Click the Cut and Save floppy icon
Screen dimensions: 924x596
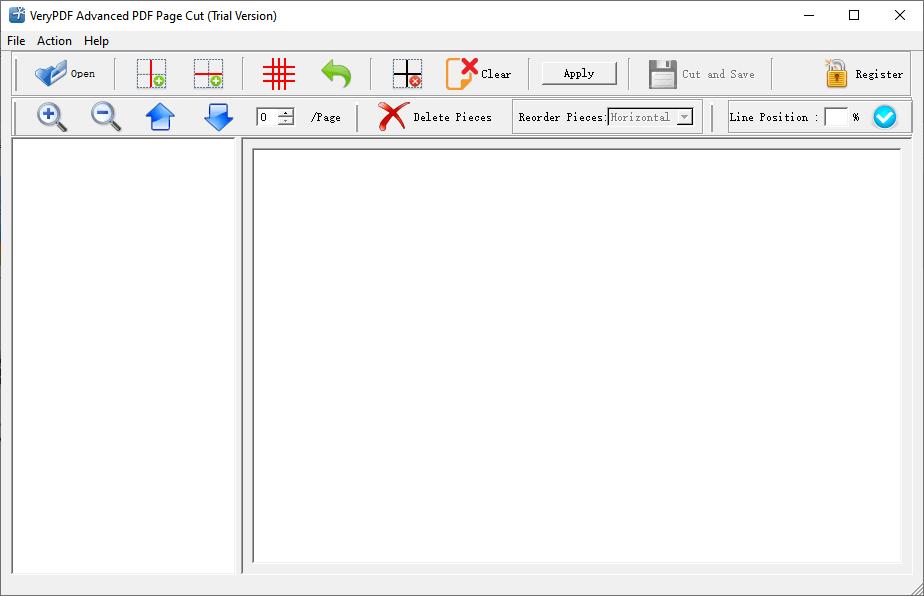tap(663, 74)
